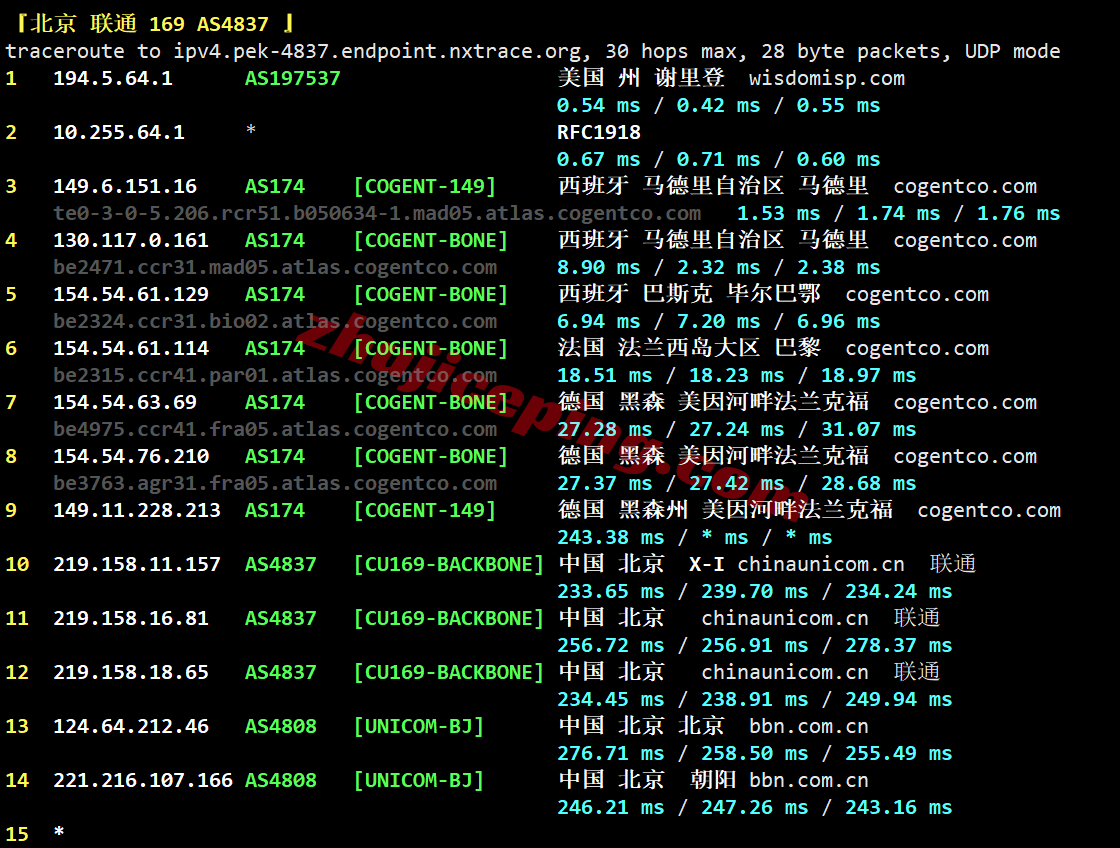Select latency 31.07 ms on hop 7
Viewport: 1120px width, 848px height.
click(869, 429)
